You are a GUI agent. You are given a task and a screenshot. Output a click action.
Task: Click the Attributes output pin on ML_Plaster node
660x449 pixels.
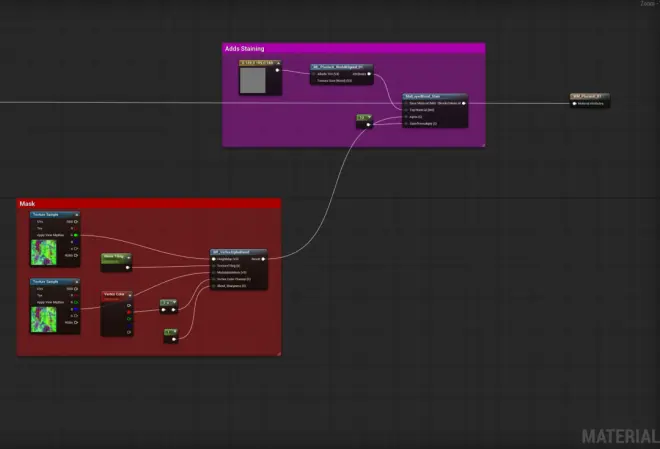click(369, 74)
